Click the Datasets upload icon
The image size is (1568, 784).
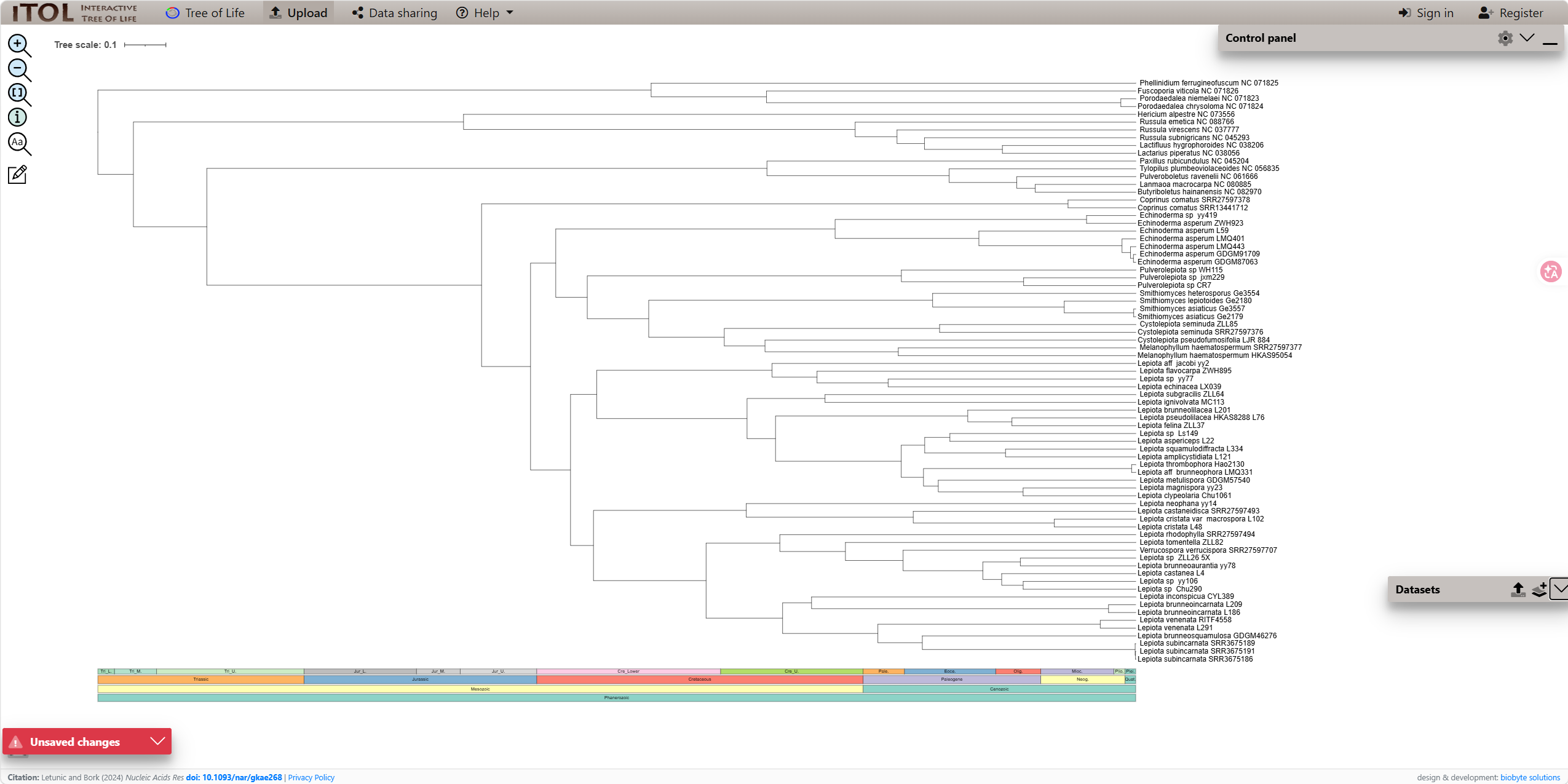coord(1518,590)
